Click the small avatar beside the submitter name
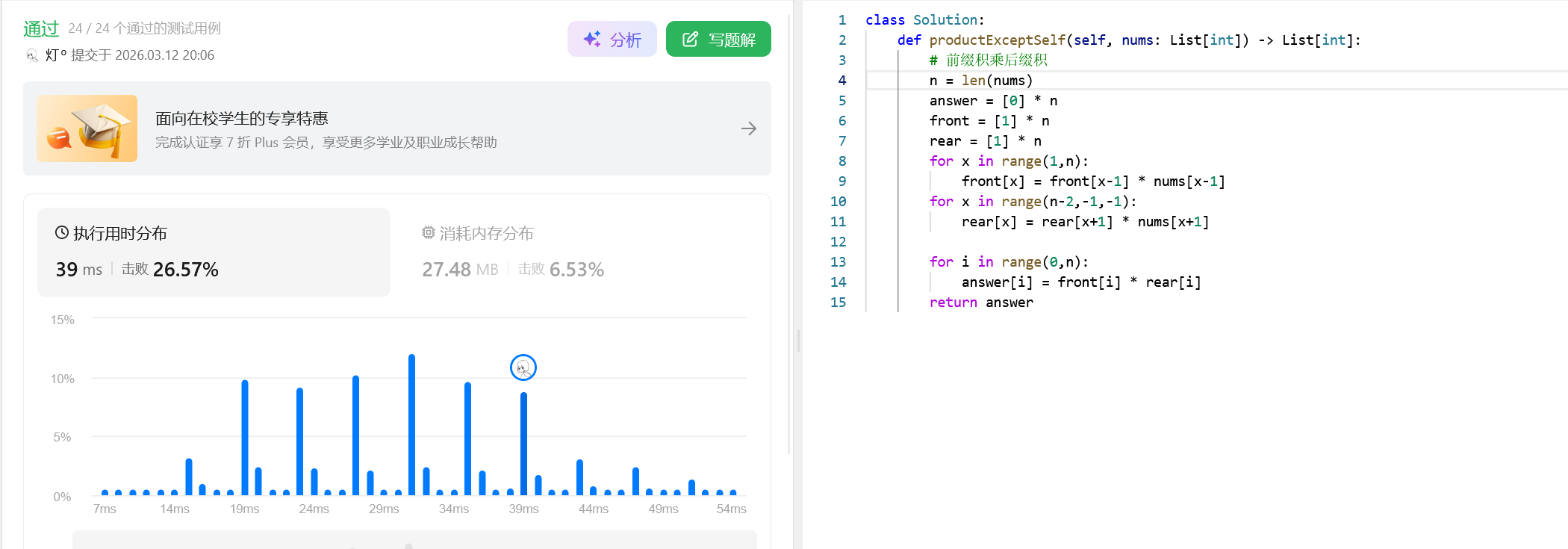The height and width of the screenshot is (549, 1568). click(x=32, y=55)
